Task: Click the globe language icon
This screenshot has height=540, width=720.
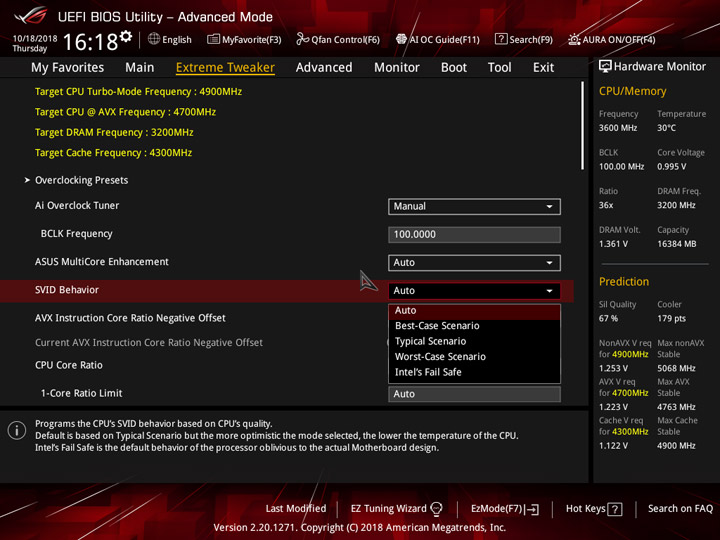Action: click(154, 39)
